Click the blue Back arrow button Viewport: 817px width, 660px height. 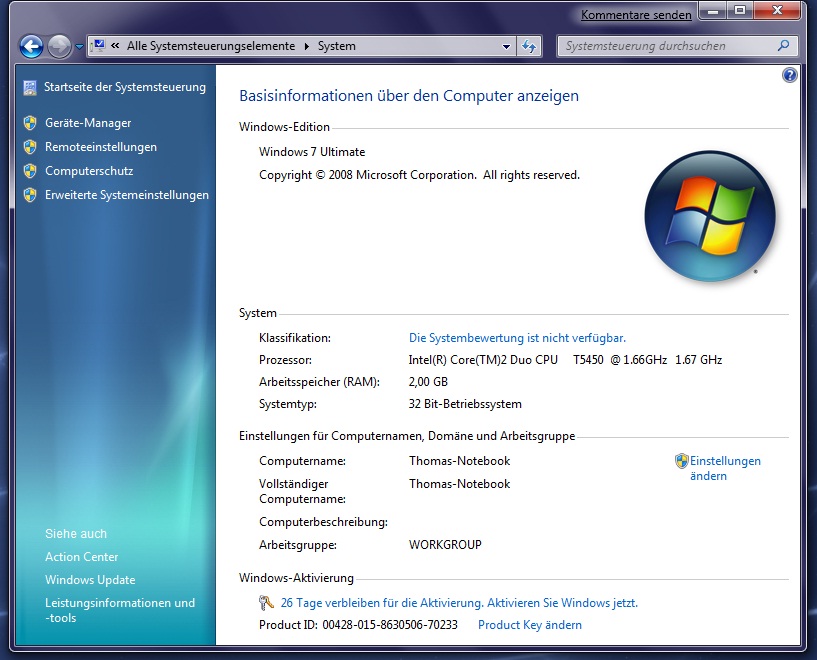click(x=31, y=46)
